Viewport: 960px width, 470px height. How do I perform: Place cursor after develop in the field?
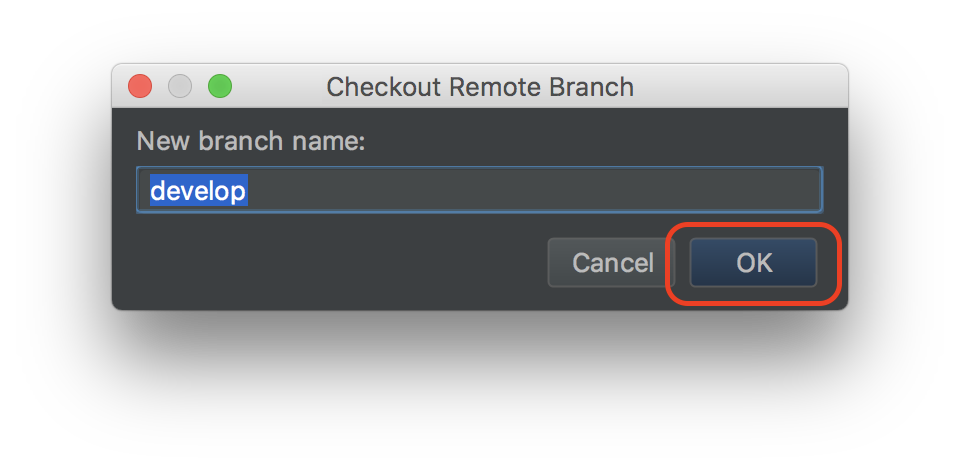pyautogui.click(x=249, y=190)
